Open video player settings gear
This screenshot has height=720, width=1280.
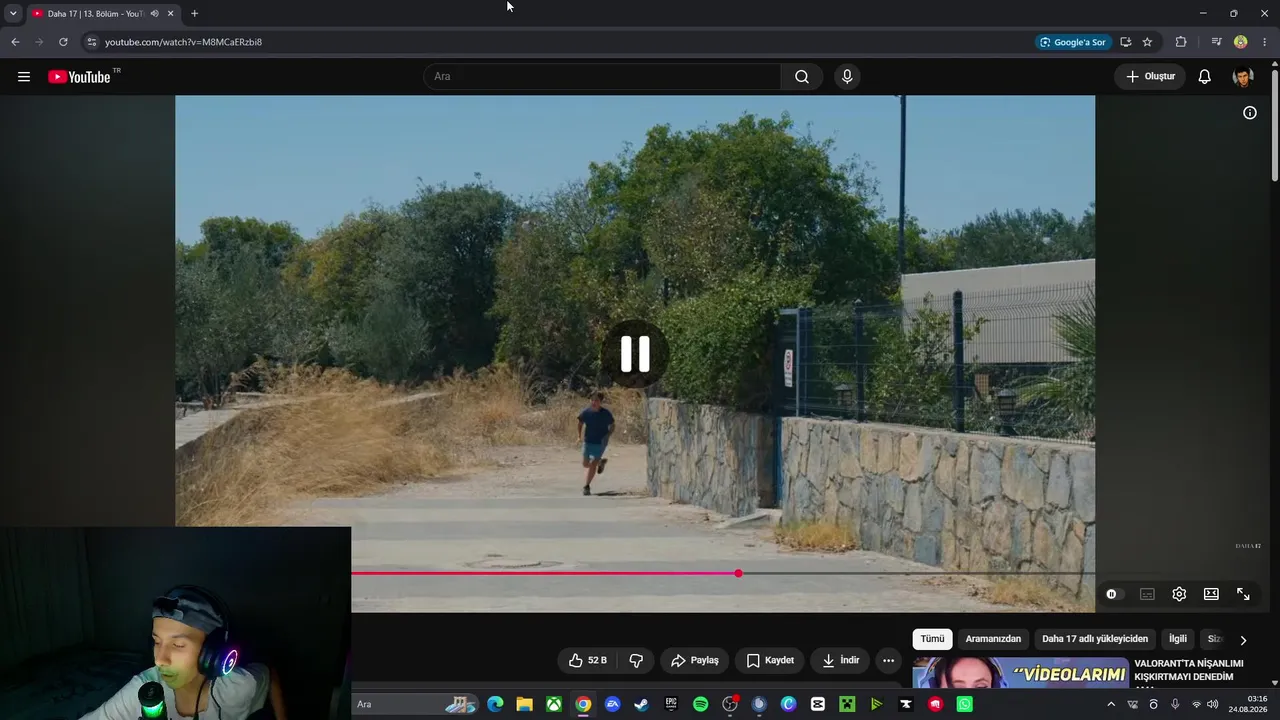pyautogui.click(x=1179, y=594)
